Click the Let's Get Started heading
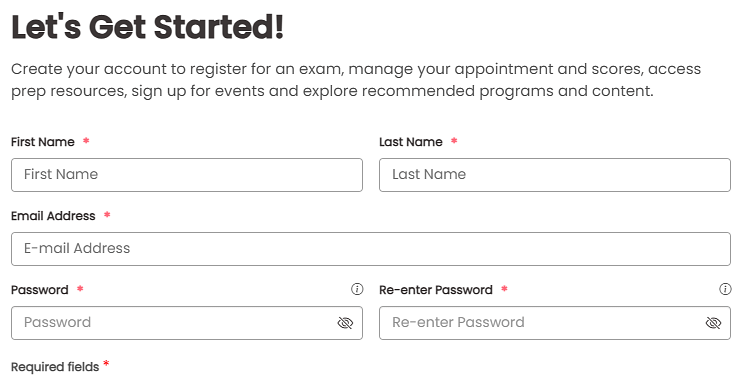Screen dimensions: 739x386 click(148, 27)
